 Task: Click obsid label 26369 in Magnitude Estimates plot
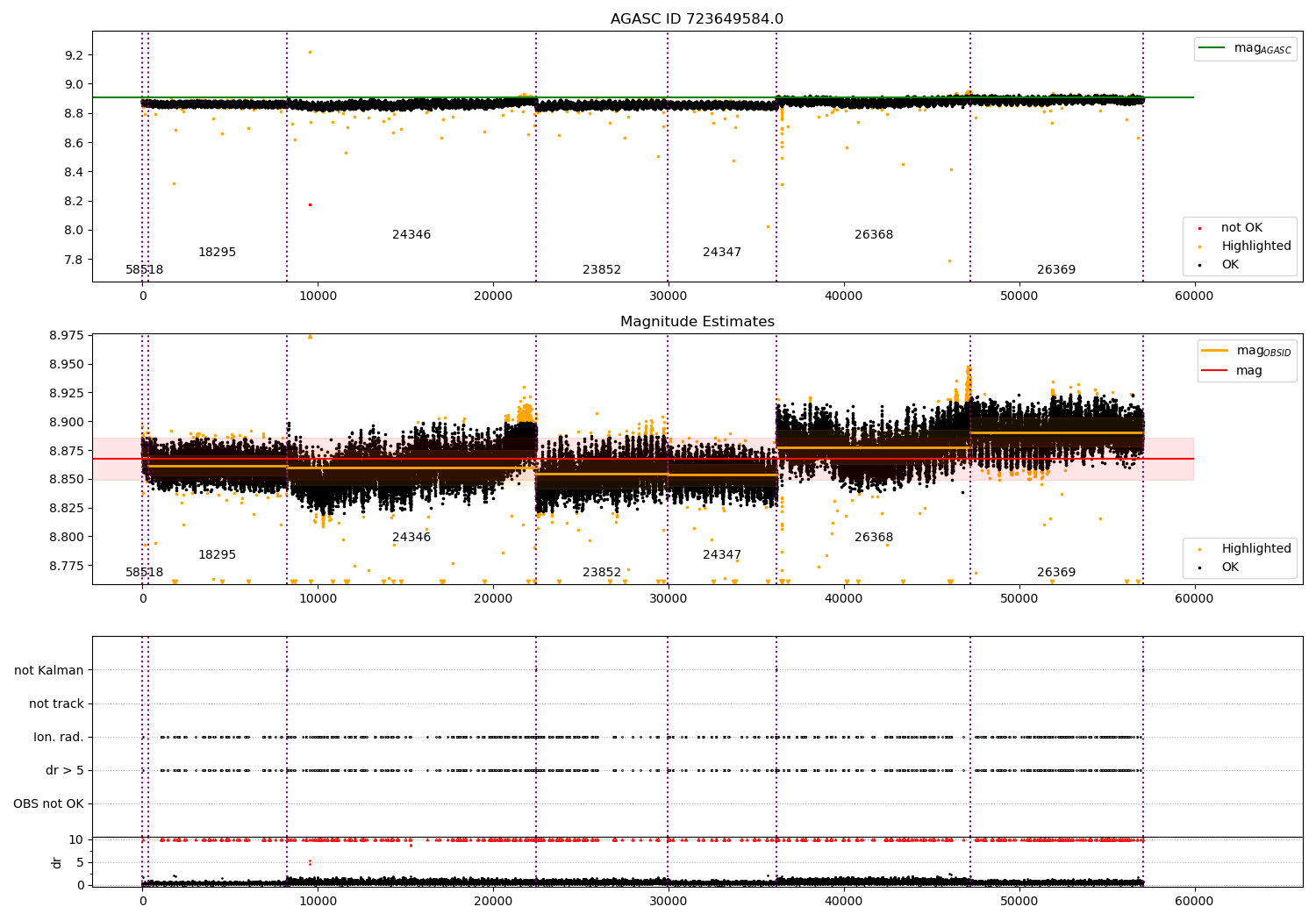tap(1056, 573)
